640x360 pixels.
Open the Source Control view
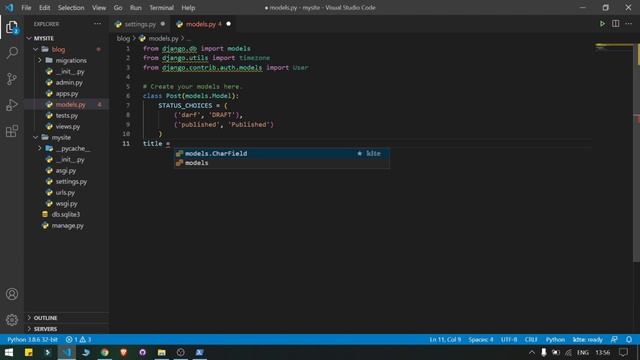tap(12, 79)
